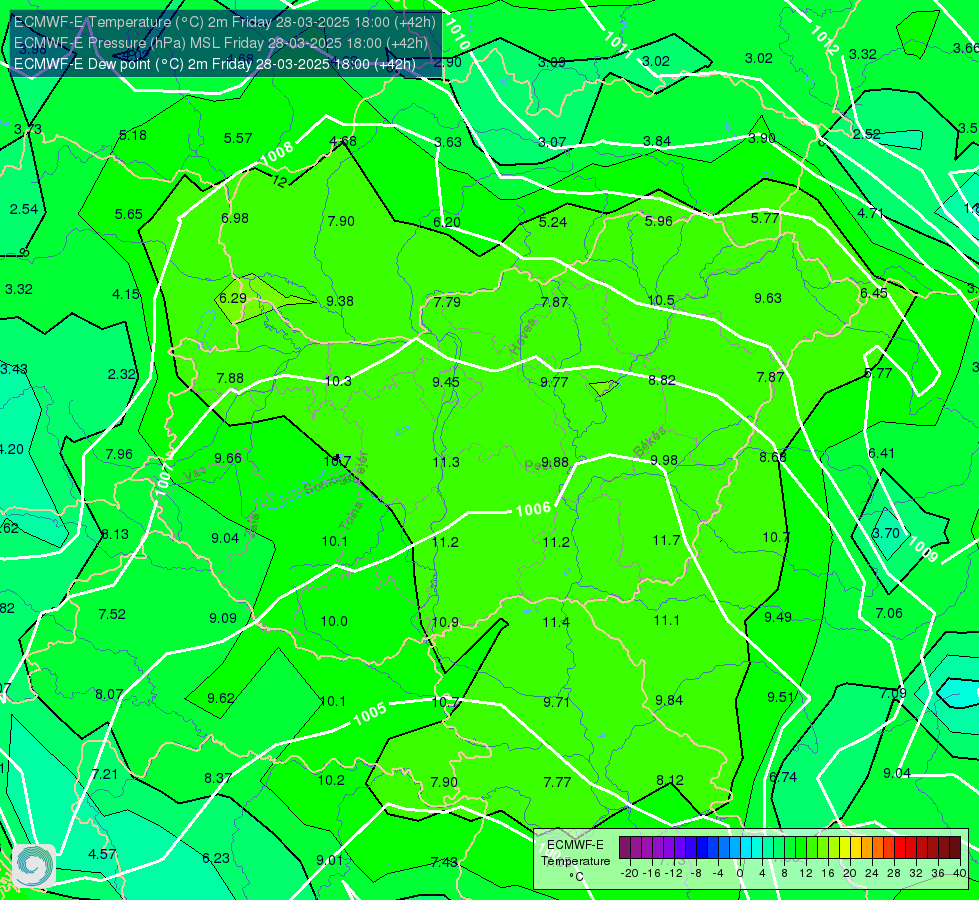Click the 9.63 temperature value
This screenshot has width=979, height=900.
click(x=767, y=299)
